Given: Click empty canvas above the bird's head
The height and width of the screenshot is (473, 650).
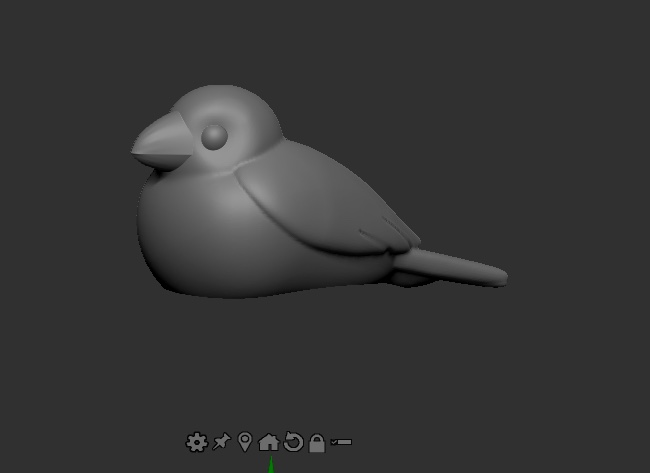Looking at the screenshot, I should (x=230, y=40).
